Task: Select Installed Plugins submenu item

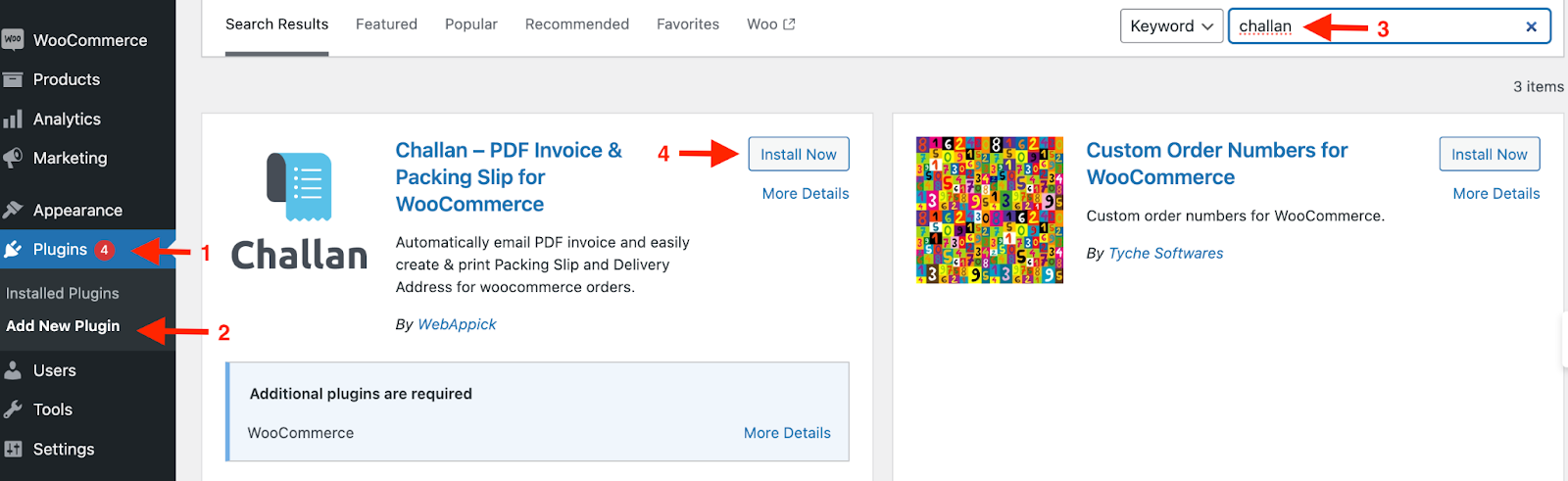Action: 63,293
